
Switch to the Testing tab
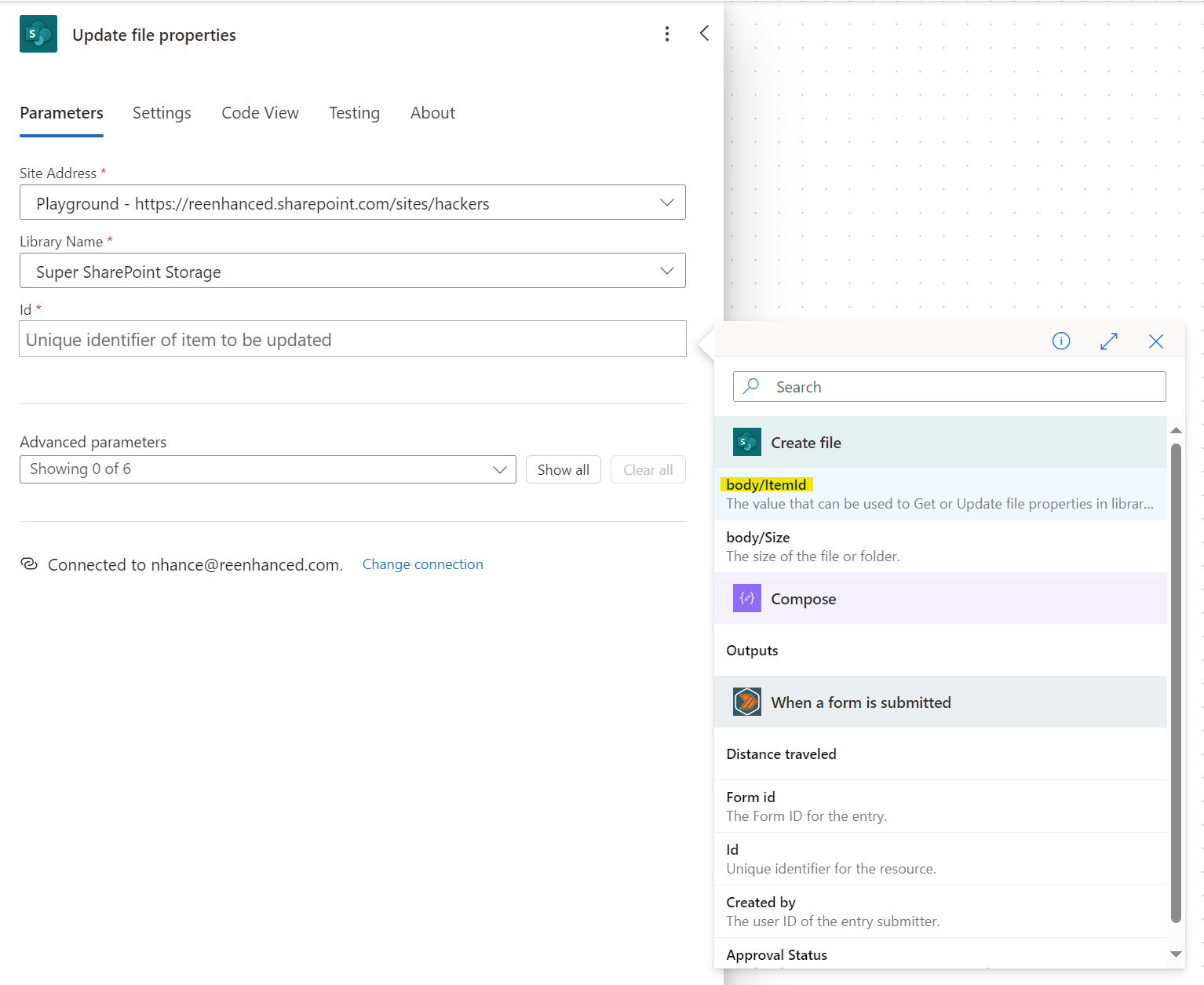pos(354,113)
